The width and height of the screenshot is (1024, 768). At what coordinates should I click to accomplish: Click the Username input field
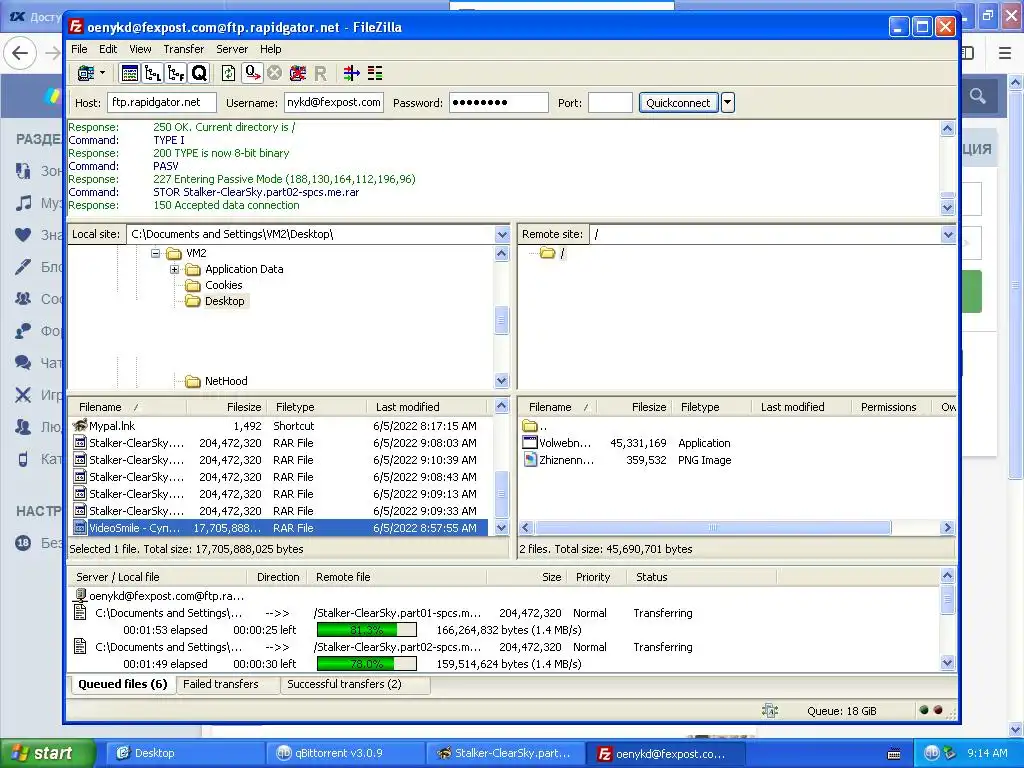click(x=334, y=103)
